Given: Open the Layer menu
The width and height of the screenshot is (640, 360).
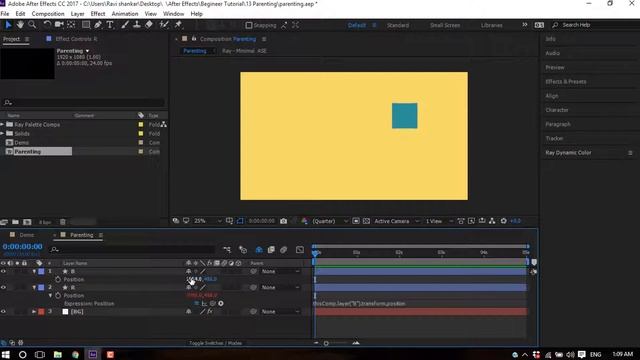Looking at the screenshot, I should pyautogui.click(x=77, y=14).
